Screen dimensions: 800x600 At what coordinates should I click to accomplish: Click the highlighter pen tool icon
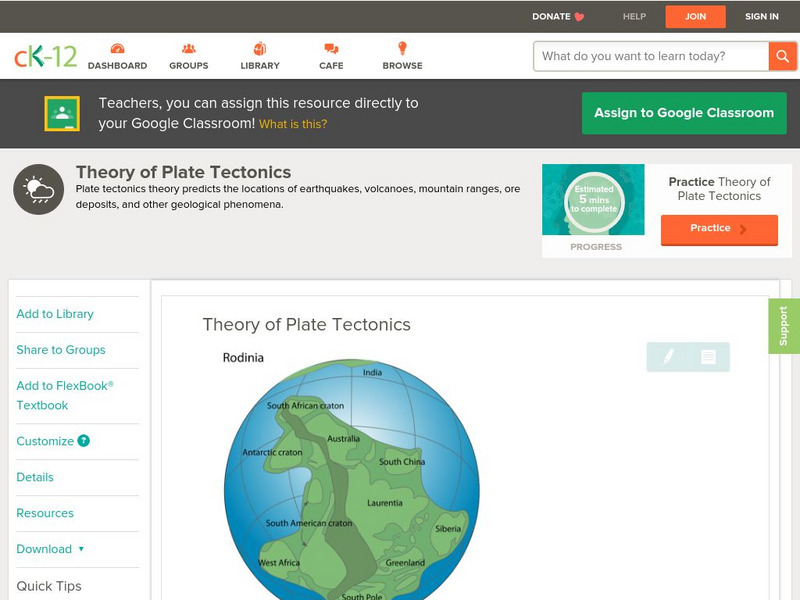point(668,357)
